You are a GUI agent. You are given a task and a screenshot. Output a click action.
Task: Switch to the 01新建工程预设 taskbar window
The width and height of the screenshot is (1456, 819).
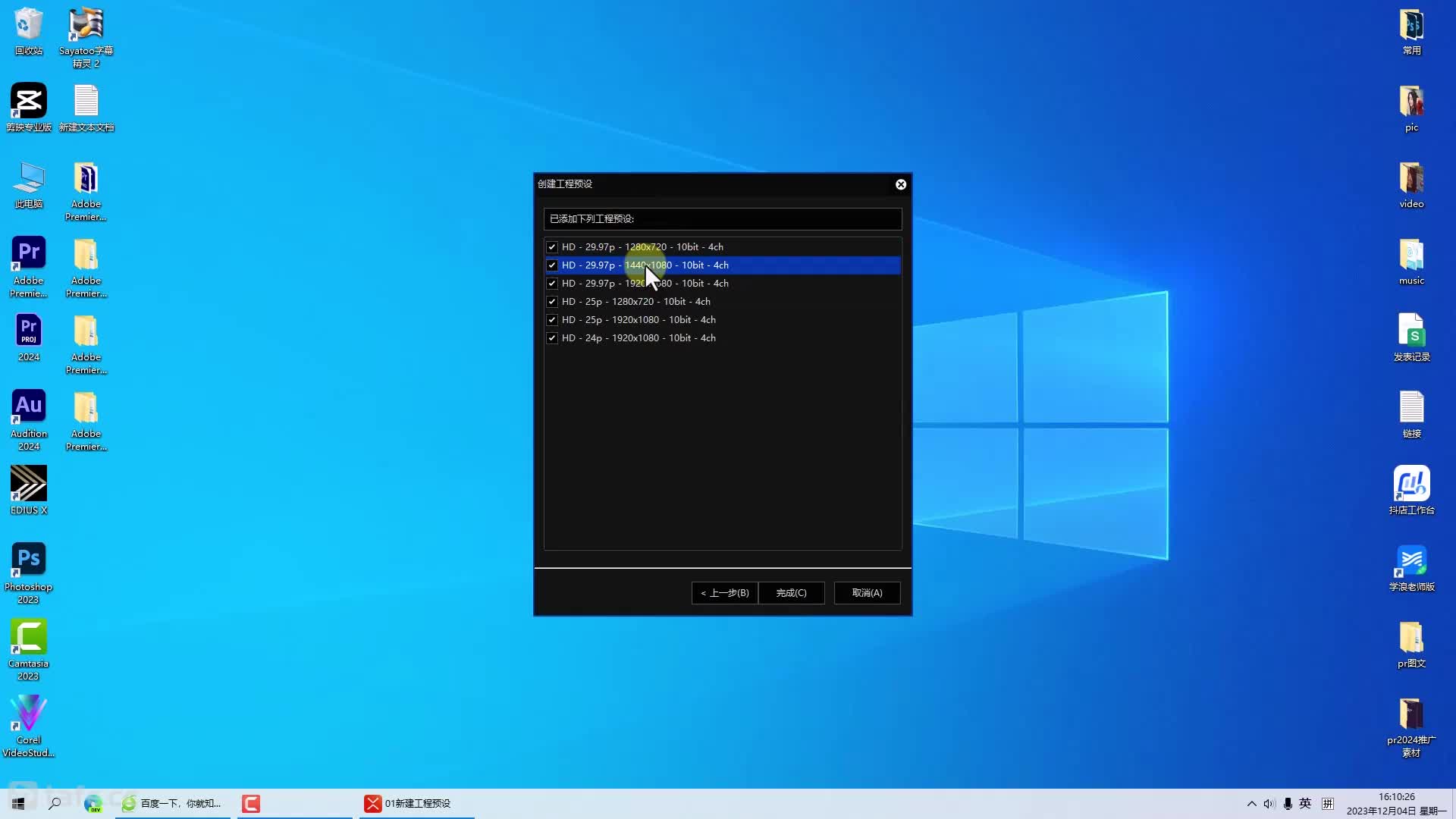(x=416, y=803)
